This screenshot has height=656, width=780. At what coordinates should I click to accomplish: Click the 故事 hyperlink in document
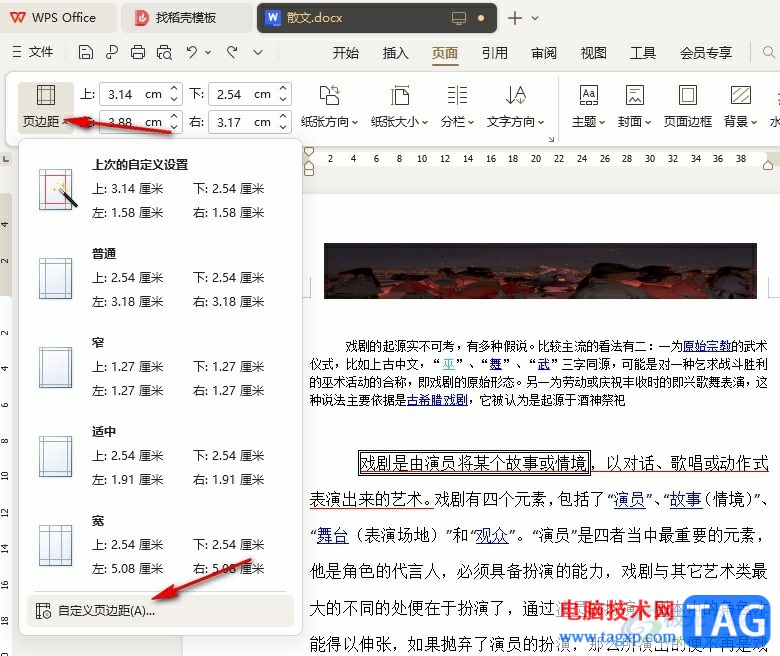685,499
